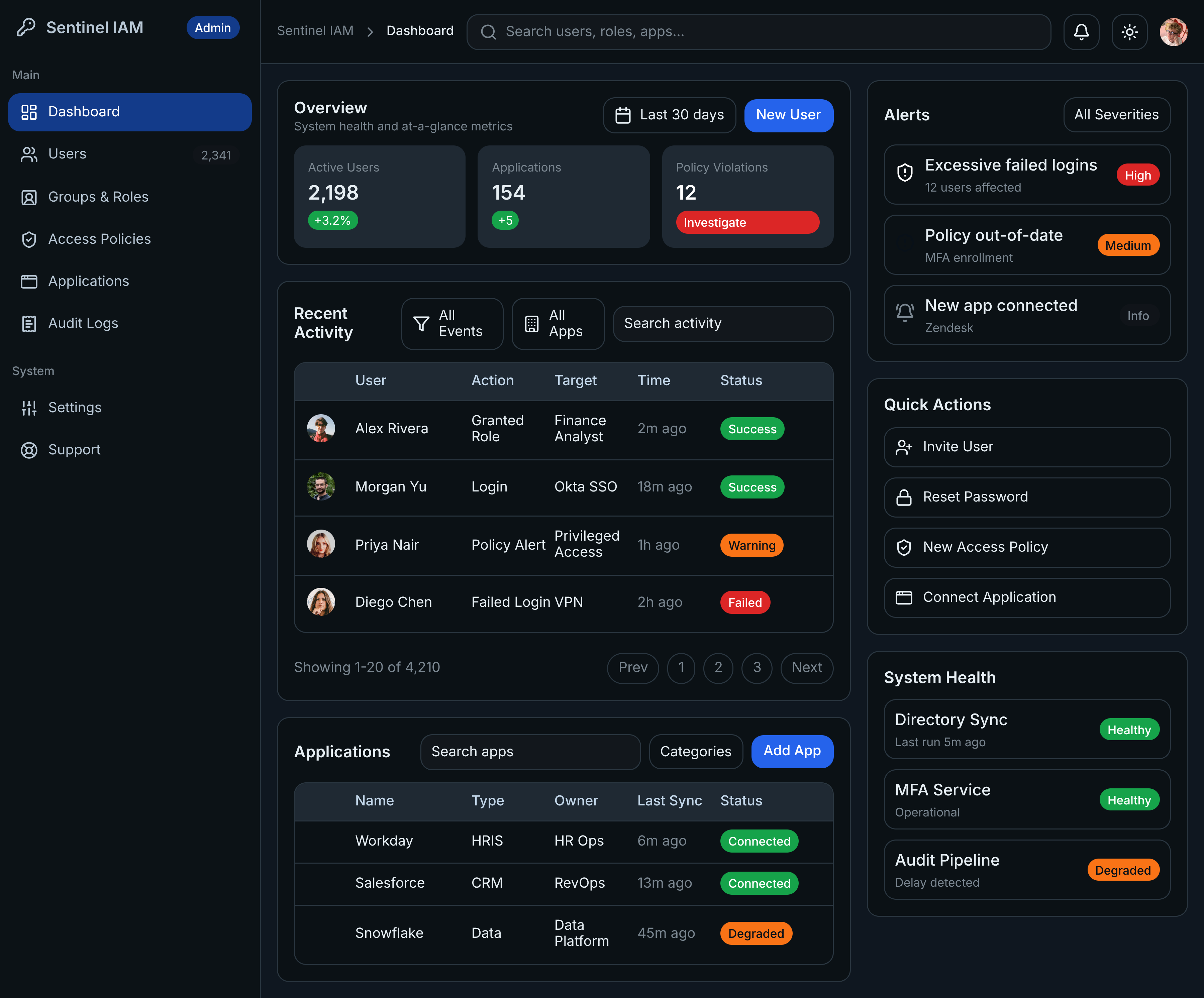Open Access Policies from sidebar
The height and width of the screenshot is (998, 1204).
[x=99, y=239]
